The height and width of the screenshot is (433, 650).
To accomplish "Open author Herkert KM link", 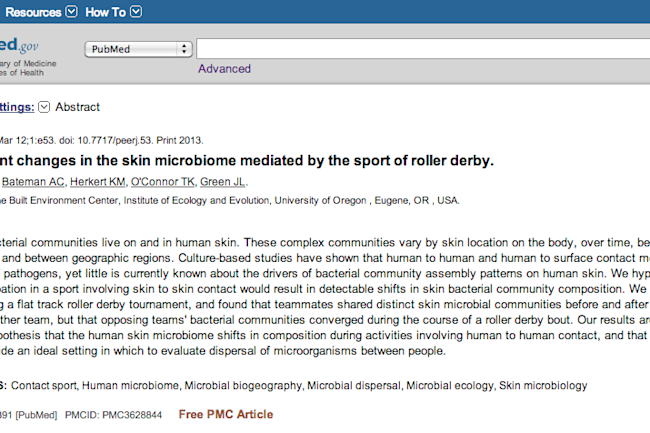I will [98, 181].
